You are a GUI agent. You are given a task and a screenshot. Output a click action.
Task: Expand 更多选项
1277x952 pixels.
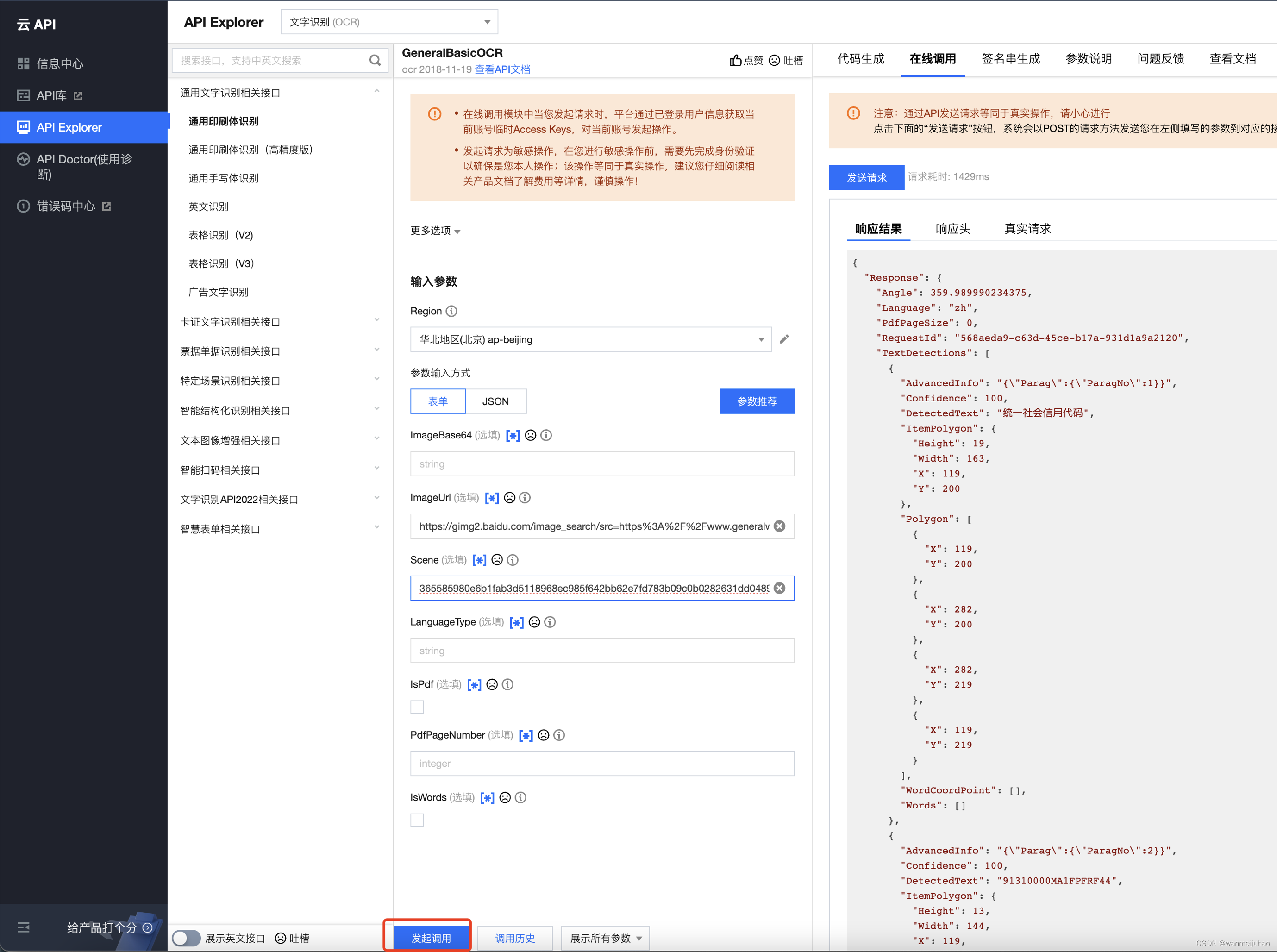pyautogui.click(x=436, y=231)
